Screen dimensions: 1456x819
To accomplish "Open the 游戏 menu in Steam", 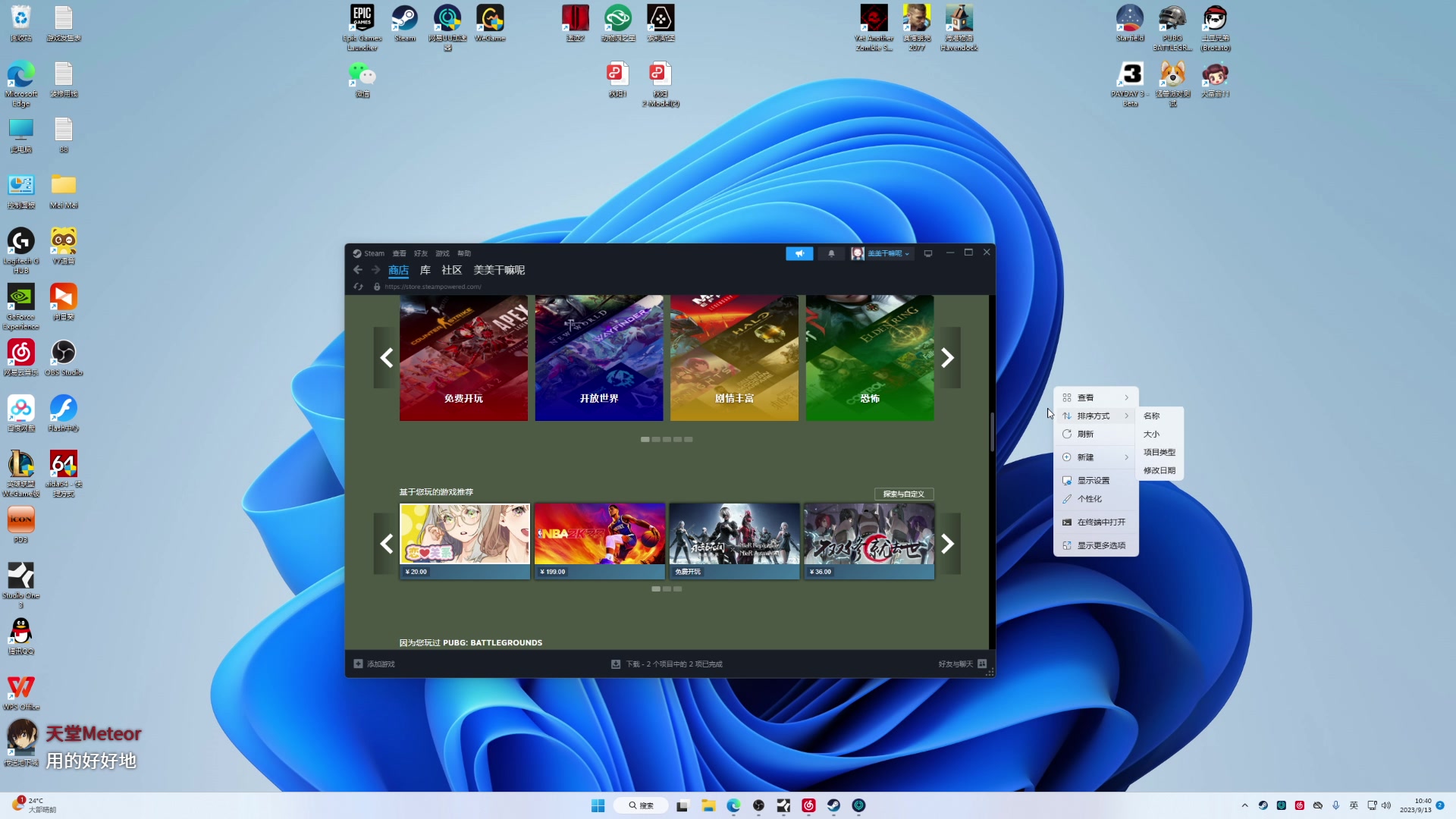I will (x=442, y=253).
